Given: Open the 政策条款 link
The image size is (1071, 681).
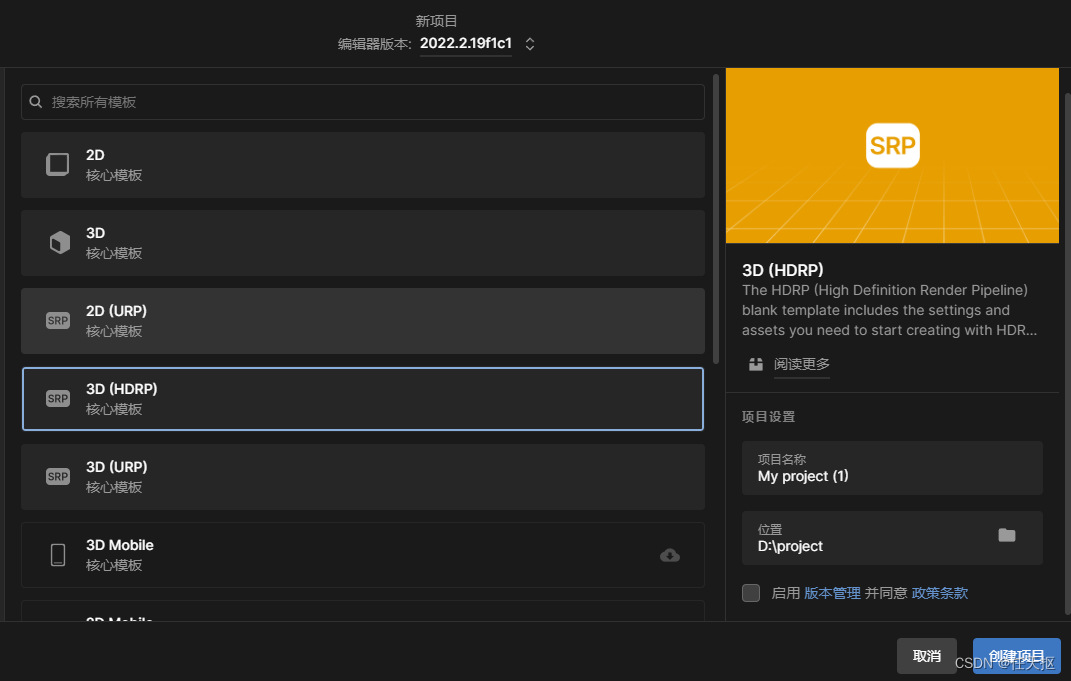Looking at the screenshot, I should click(940, 593).
